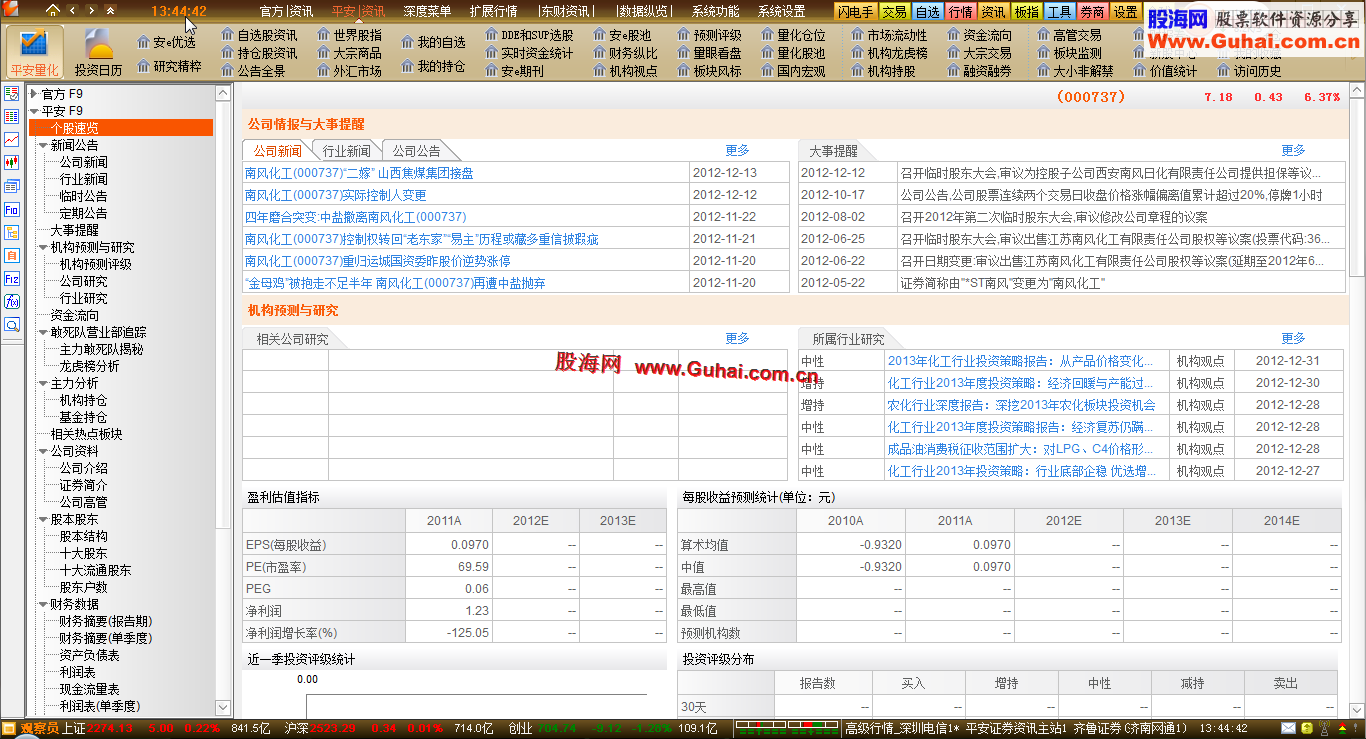Open the 扩展行情 menu

(493, 12)
